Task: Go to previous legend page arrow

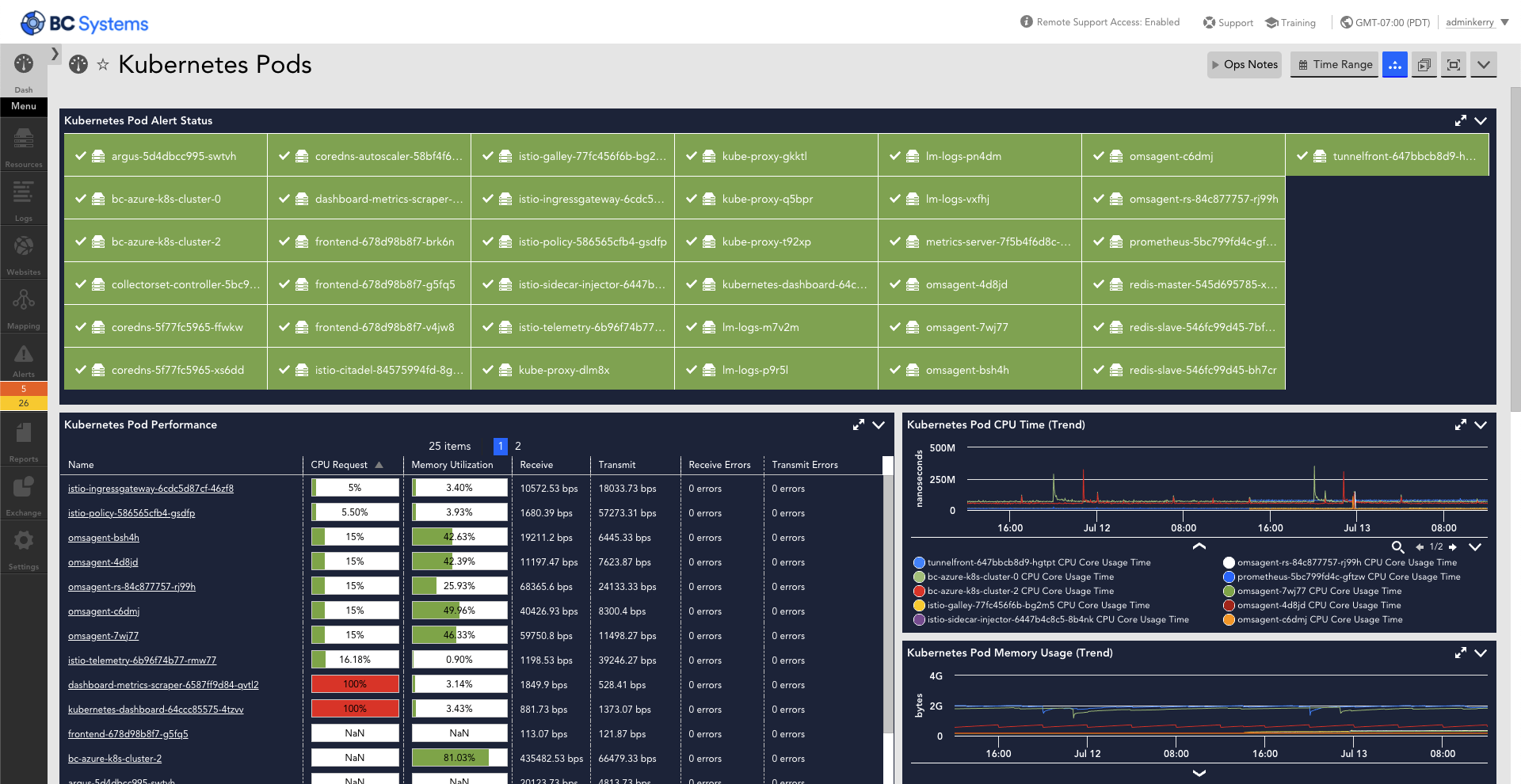Action: pos(1420,547)
